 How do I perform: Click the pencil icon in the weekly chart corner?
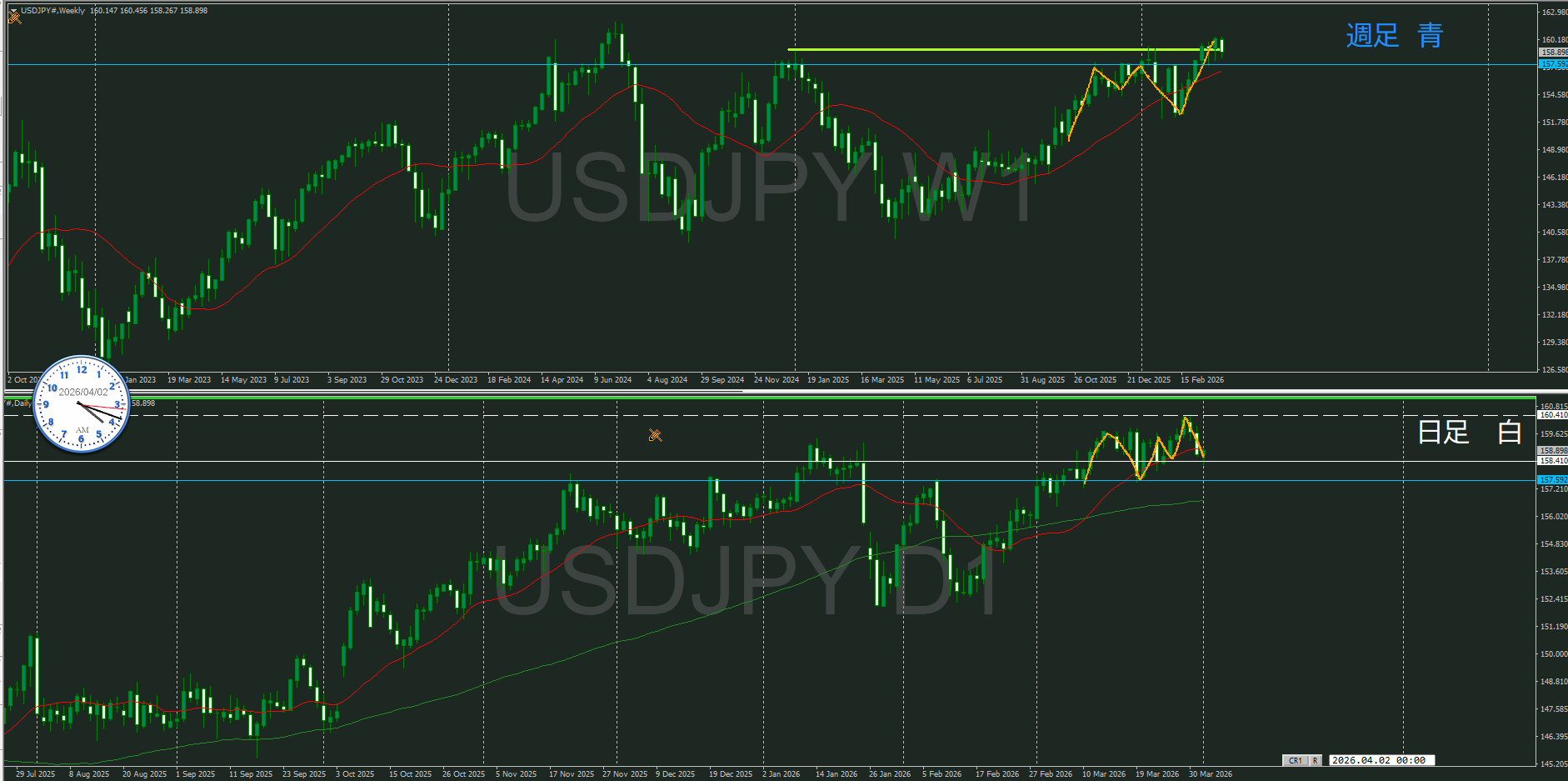(14, 18)
